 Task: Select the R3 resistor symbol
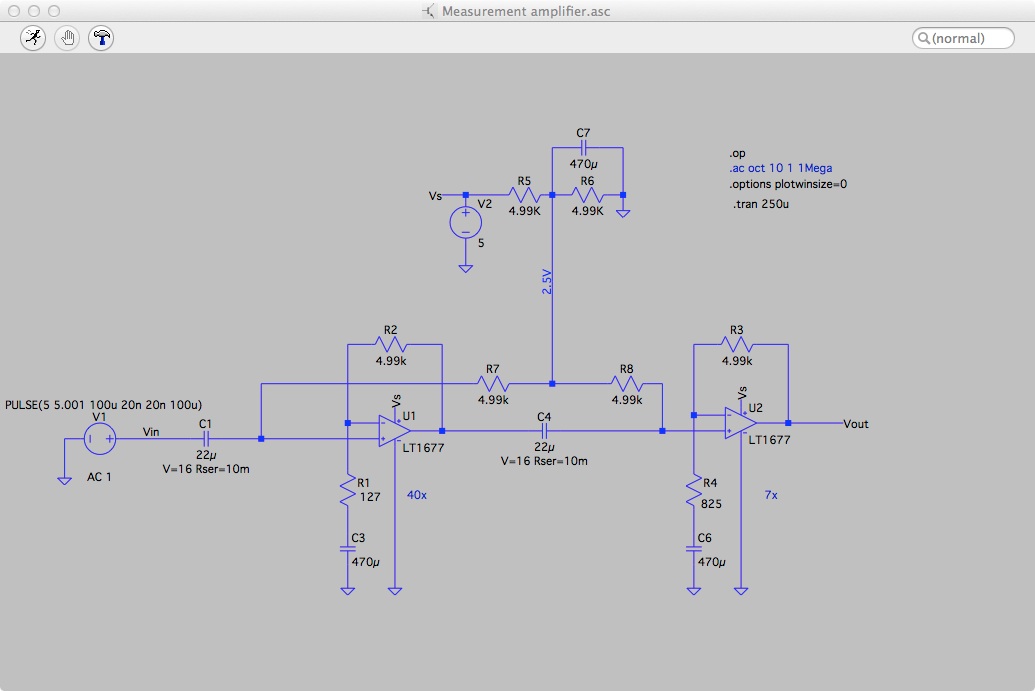click(737, 344)
